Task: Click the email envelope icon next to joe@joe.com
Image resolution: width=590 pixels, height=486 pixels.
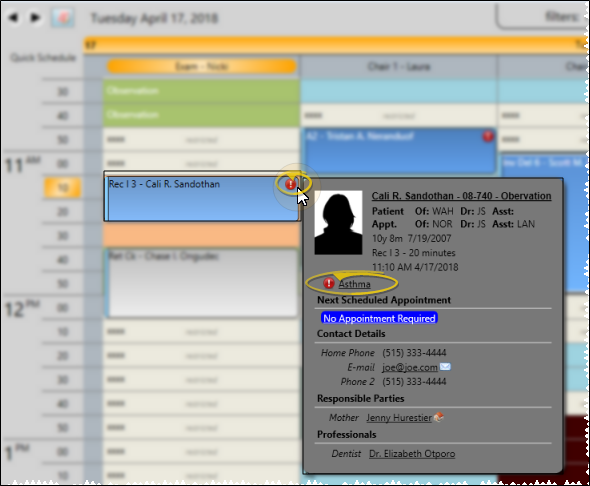Action: (x=445, y=366)
